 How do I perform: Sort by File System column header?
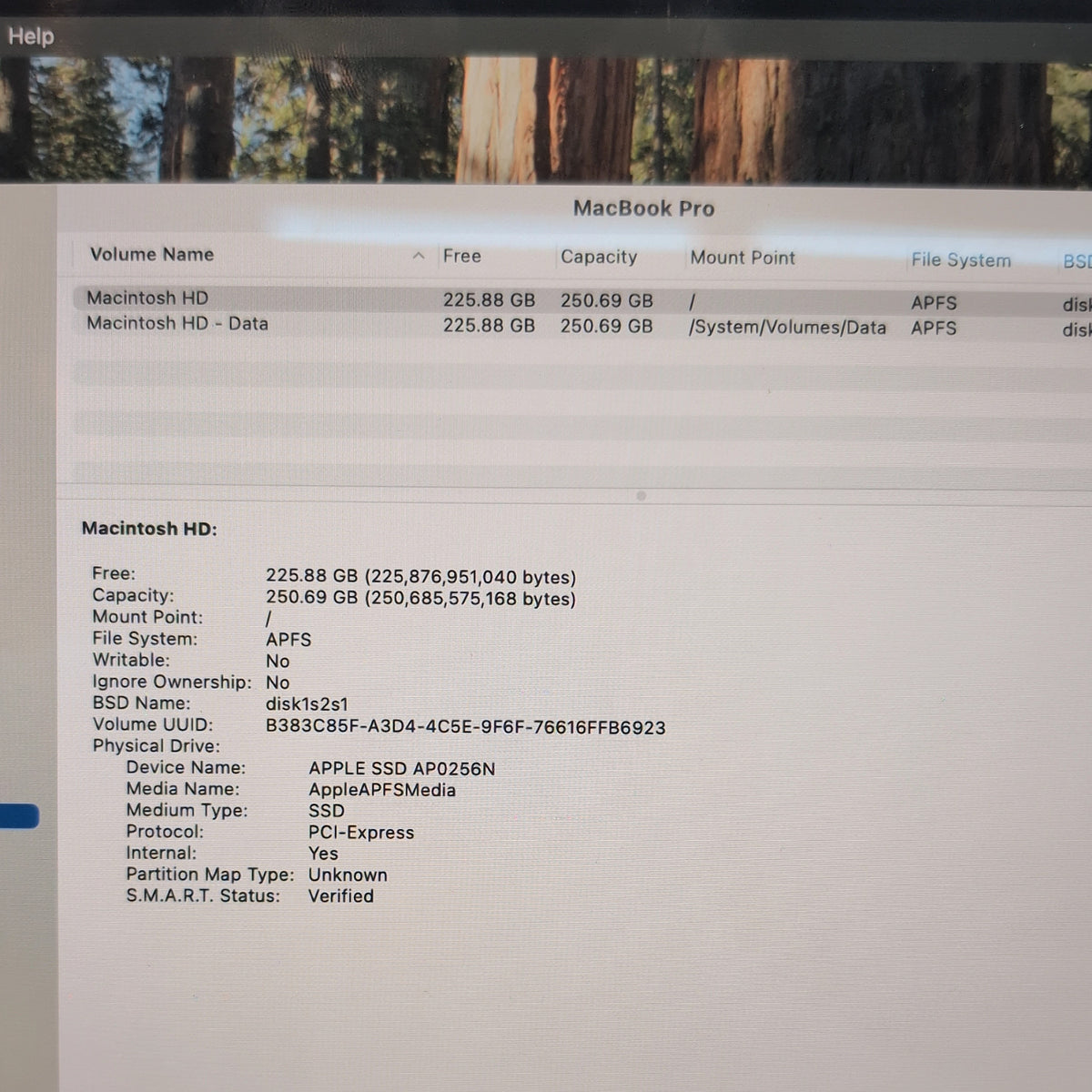(x=961, y=260)
